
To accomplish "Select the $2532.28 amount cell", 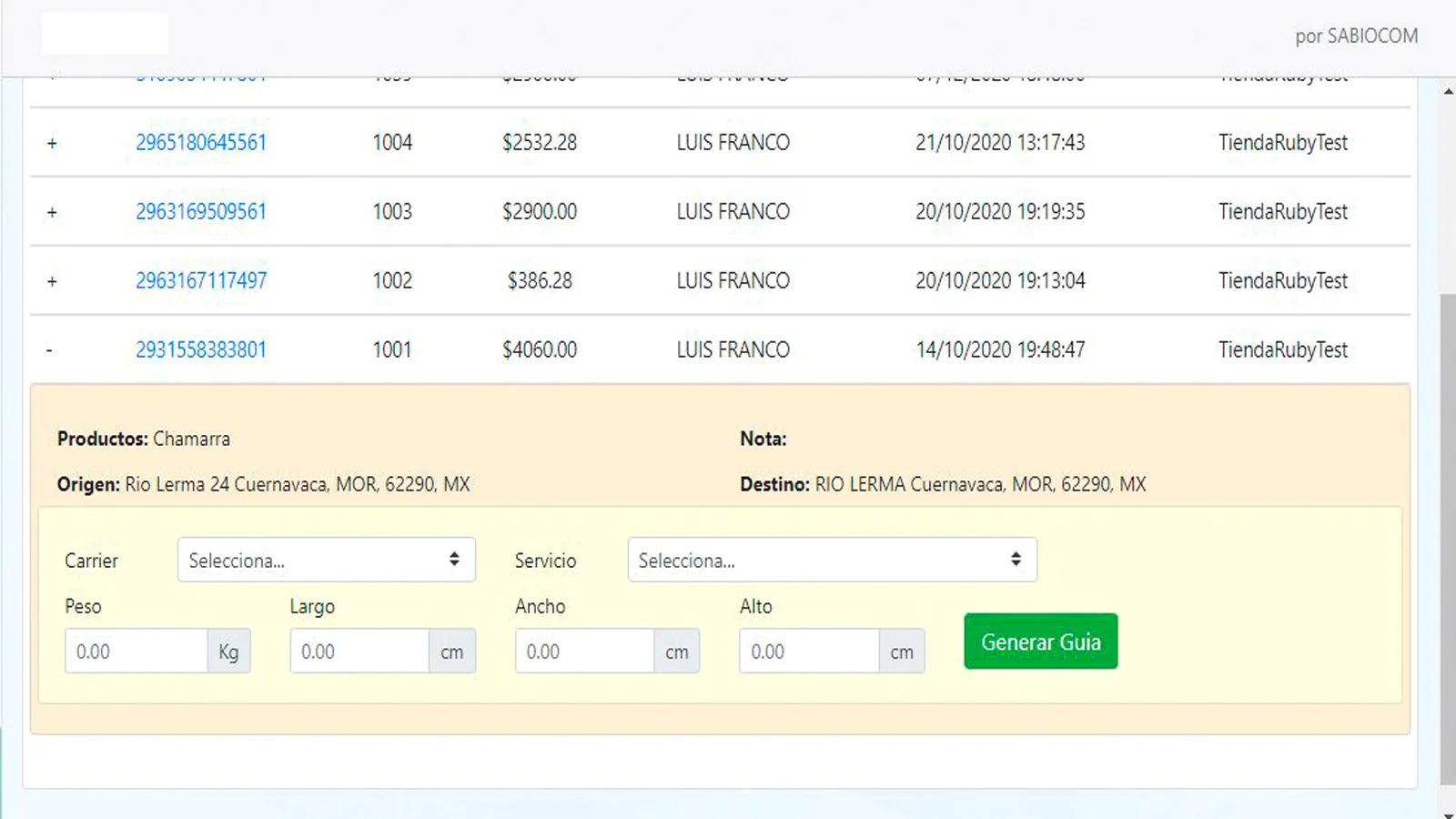I will coord(540,143).
